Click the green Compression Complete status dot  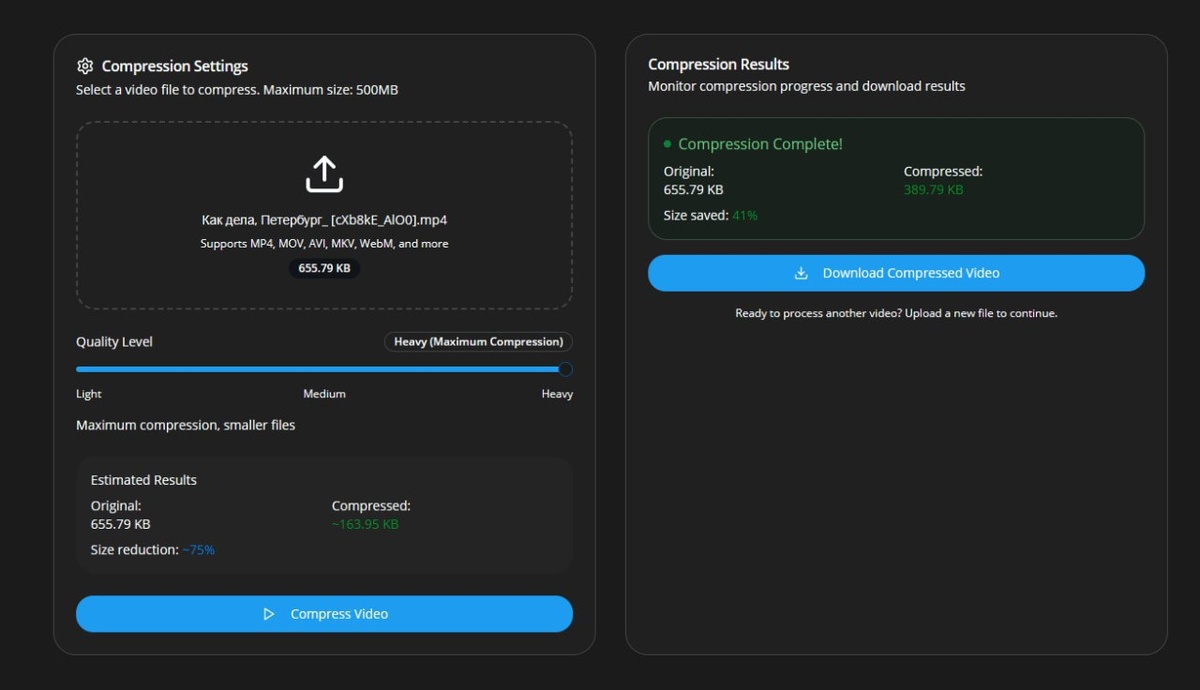[668, 144]
